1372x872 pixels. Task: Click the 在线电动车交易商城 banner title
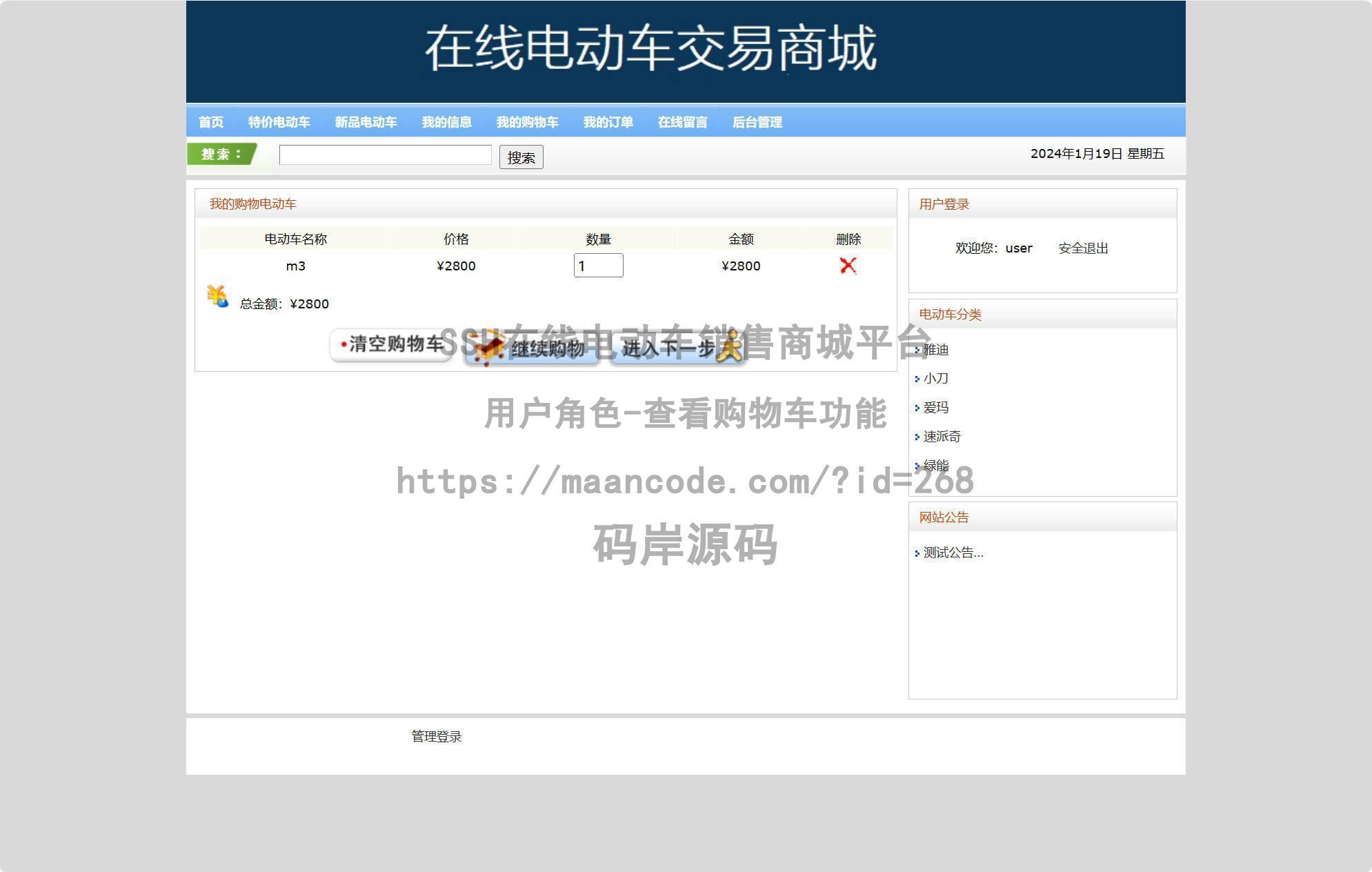click(x=651, y=48)
